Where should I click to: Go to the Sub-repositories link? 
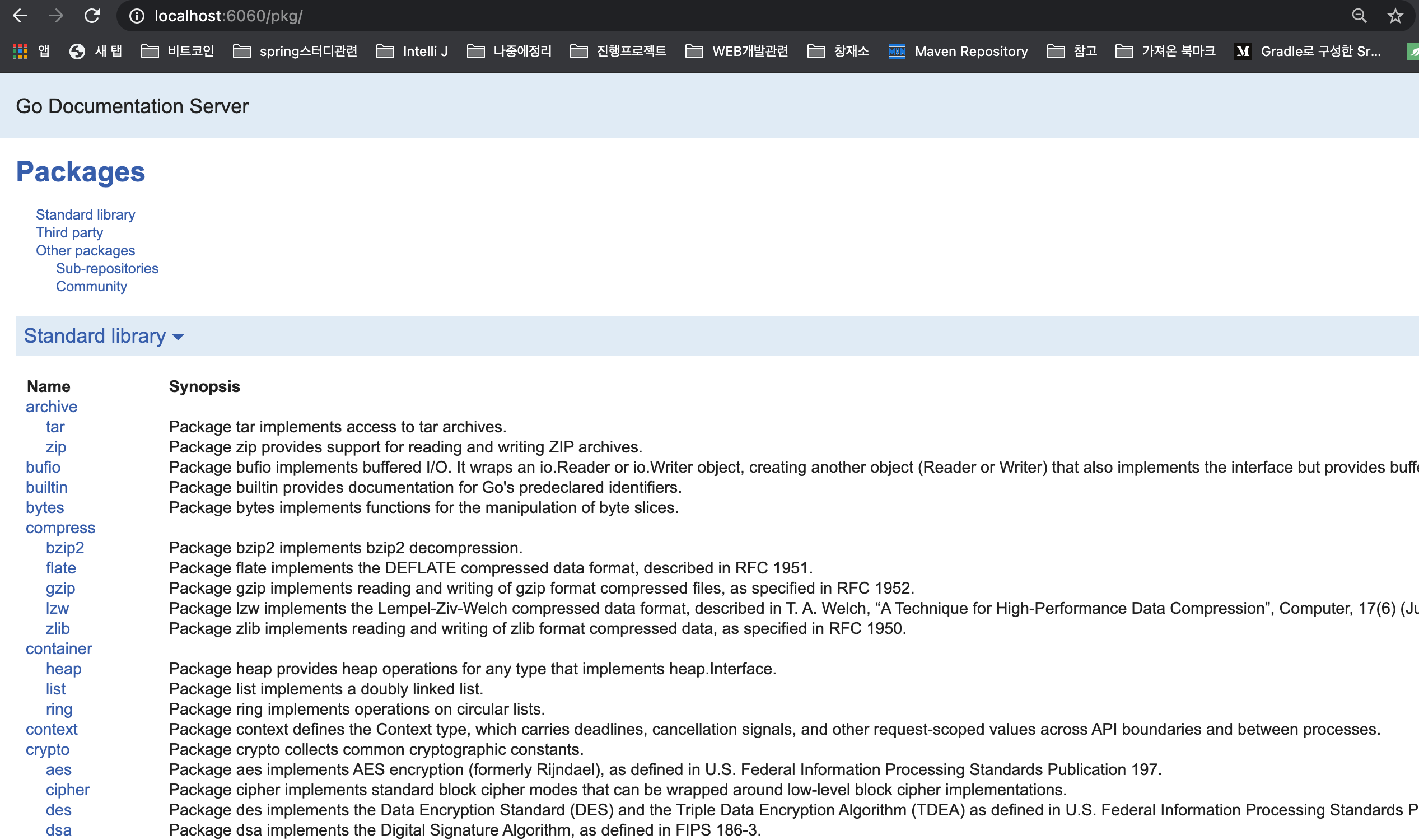click(x=107, y=268)
